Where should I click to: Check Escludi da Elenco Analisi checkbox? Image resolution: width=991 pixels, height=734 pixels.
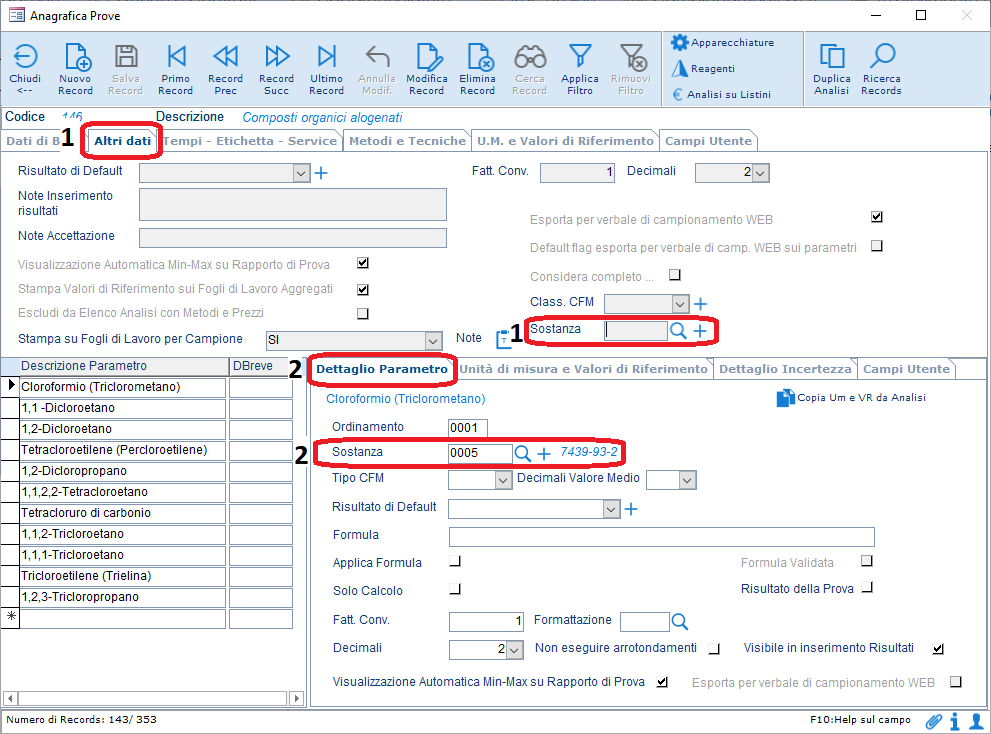[x=363, y=314]
